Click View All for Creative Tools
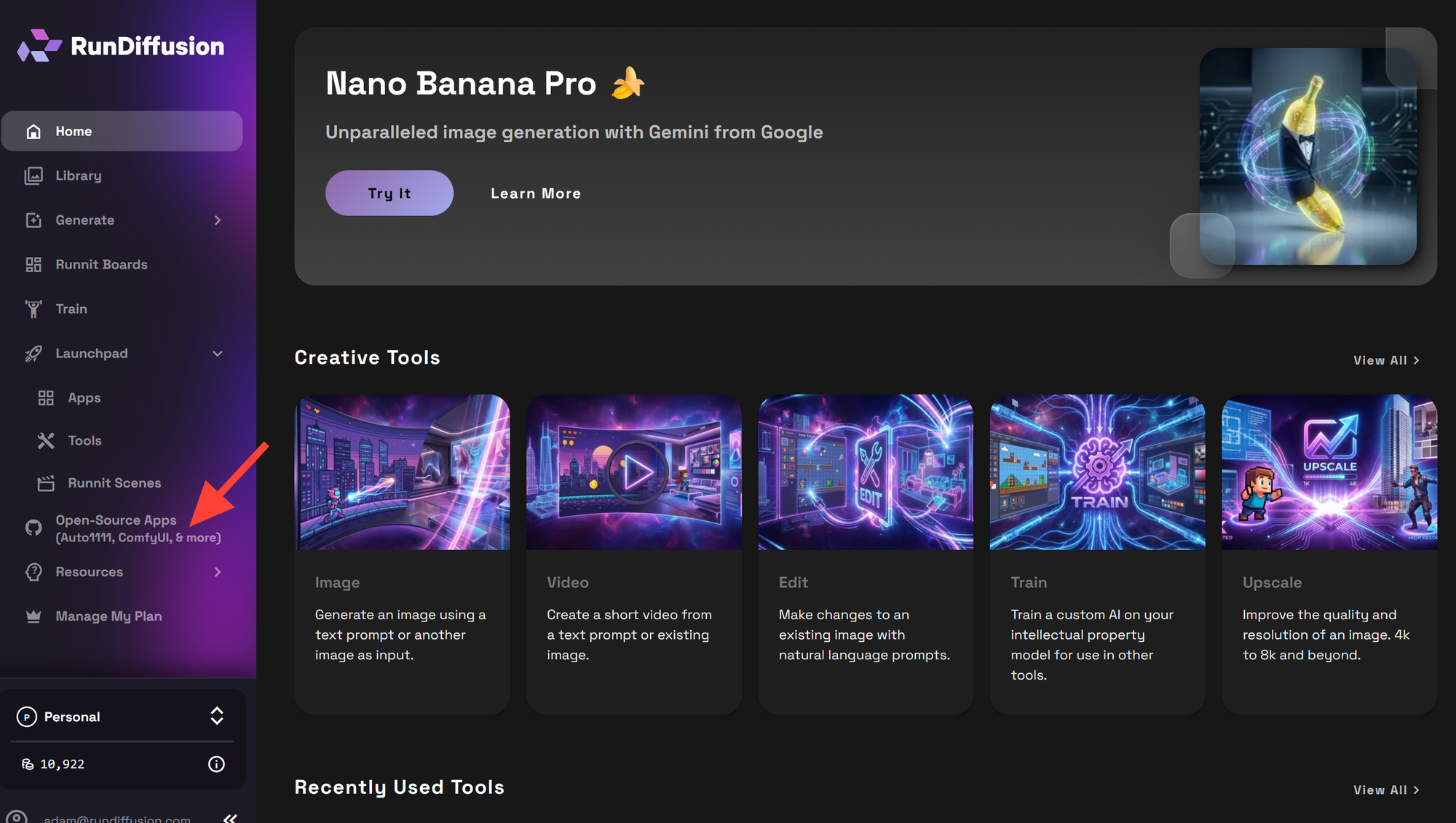 click(x=1386, y=360)
